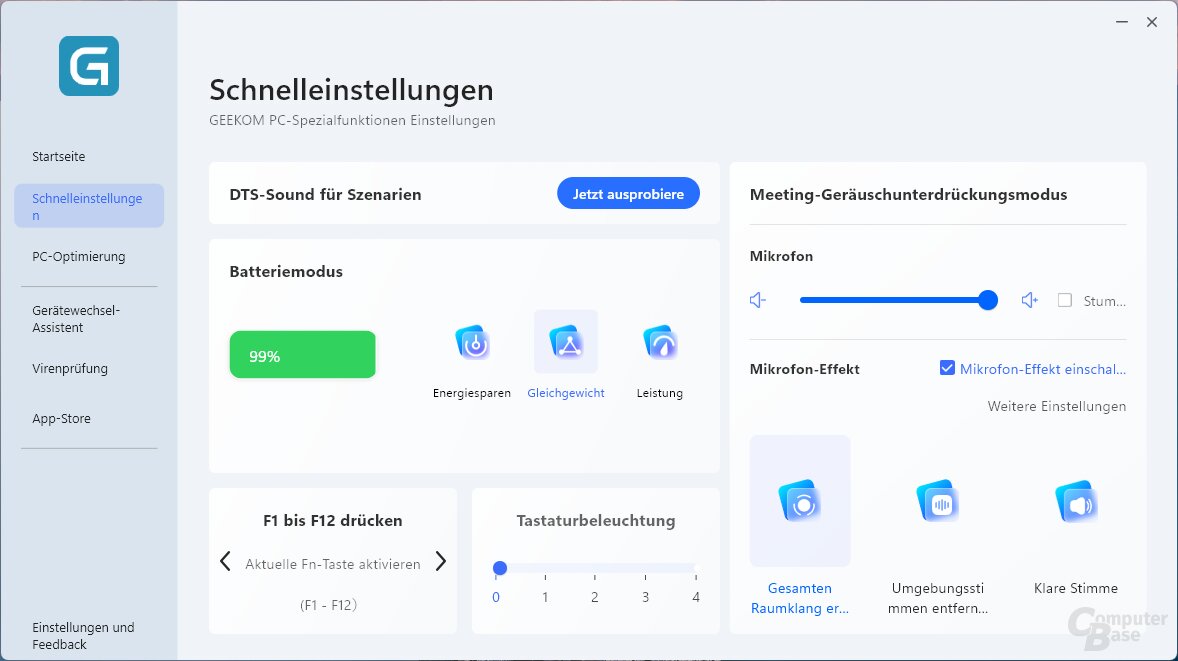Activate Gesamten Raumklang microphone effect icon

click(800, 500)
